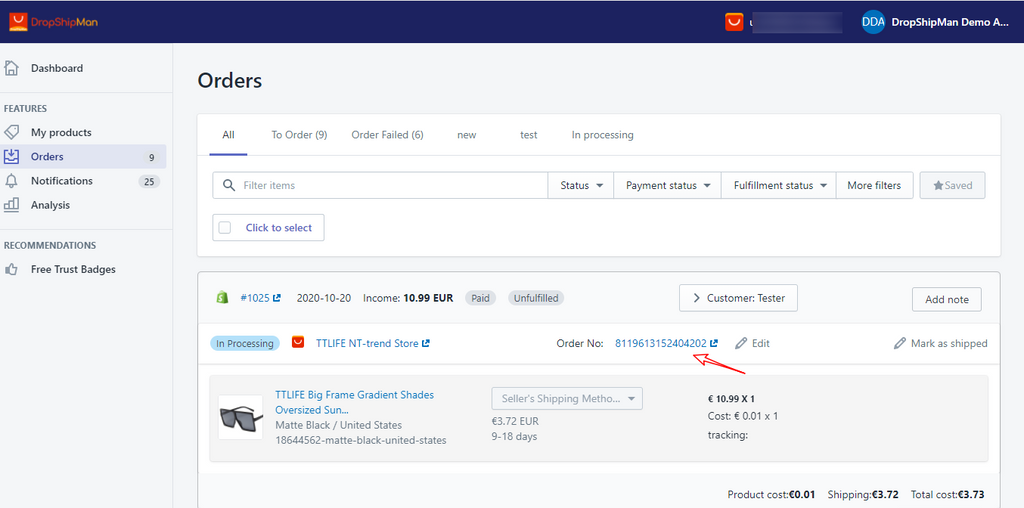
Task: Click Mark as shipped
Action: 949,343
